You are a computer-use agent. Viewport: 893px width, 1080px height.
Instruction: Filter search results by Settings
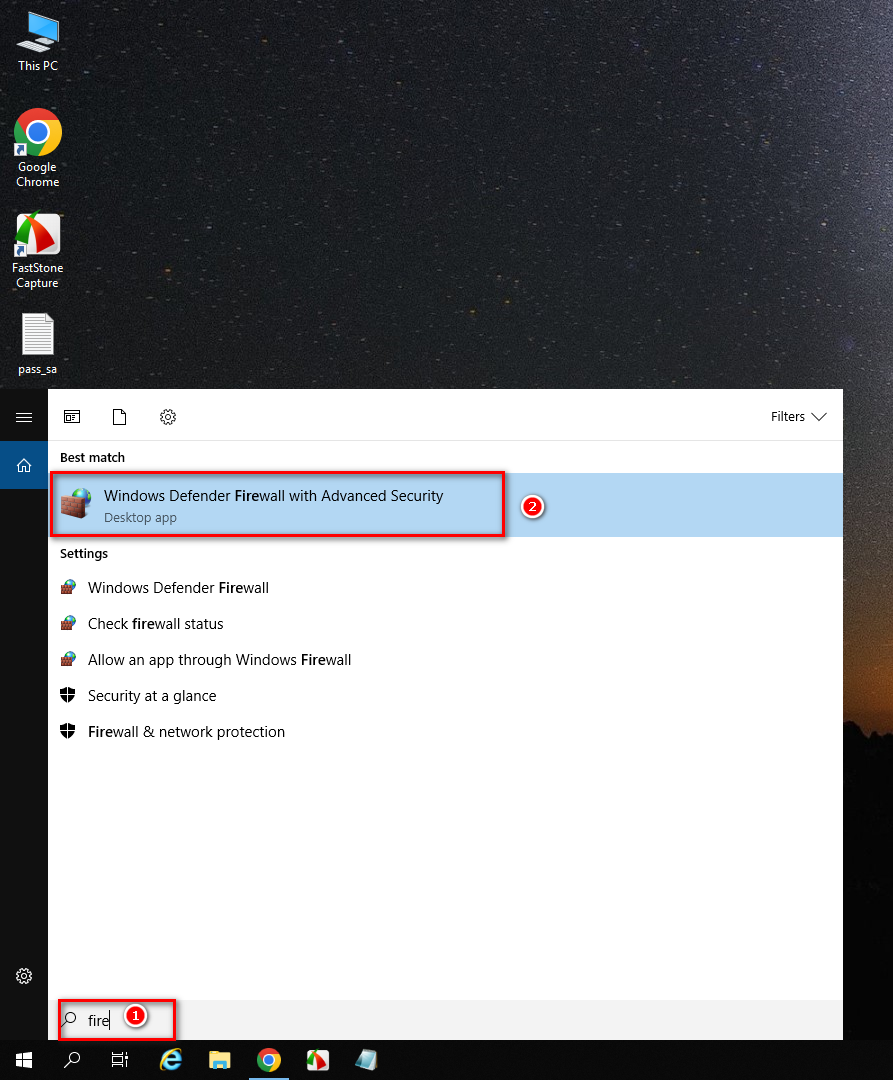[x=168, y=417]
